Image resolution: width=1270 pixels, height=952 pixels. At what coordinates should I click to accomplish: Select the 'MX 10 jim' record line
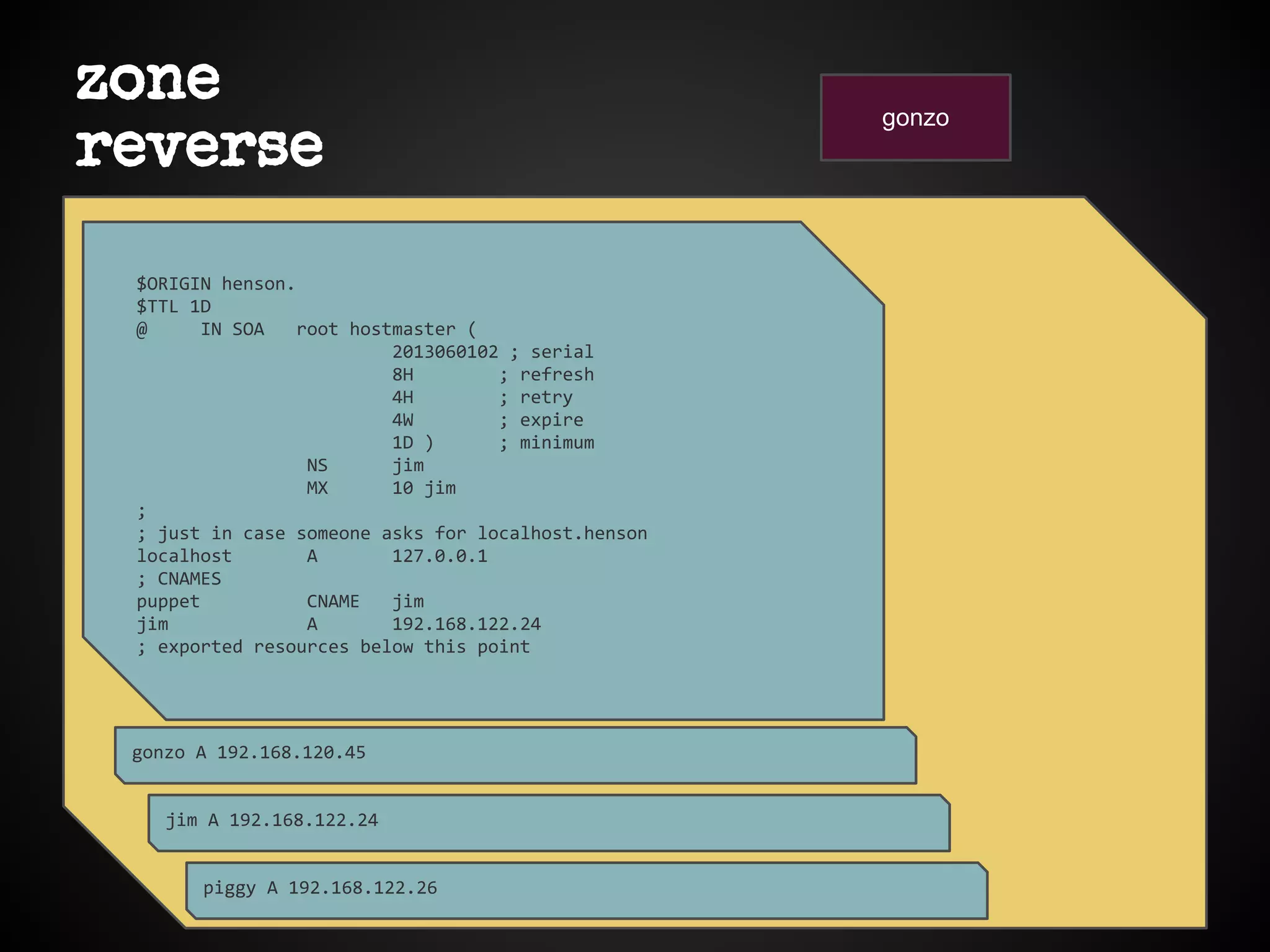(381, 488)
